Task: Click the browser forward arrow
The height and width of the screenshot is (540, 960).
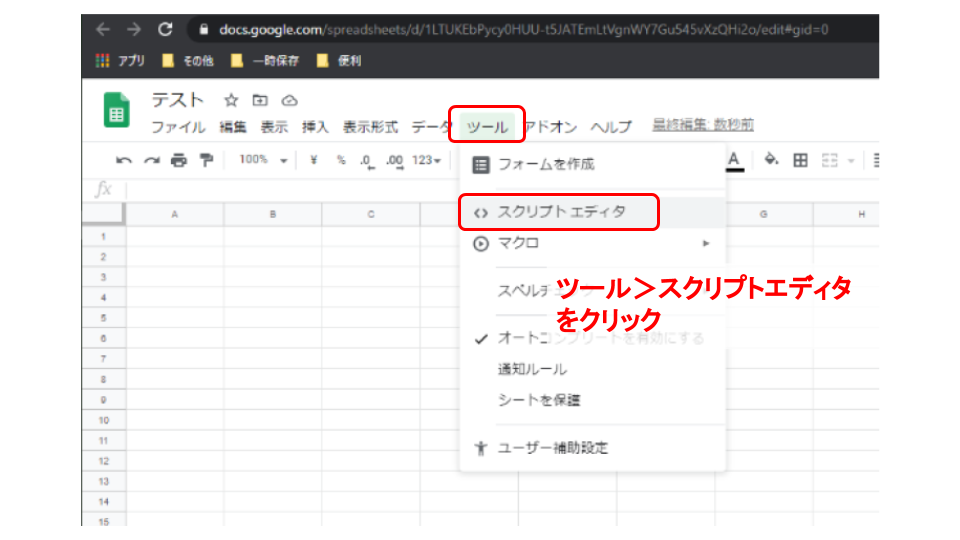Action: [133, 29]
